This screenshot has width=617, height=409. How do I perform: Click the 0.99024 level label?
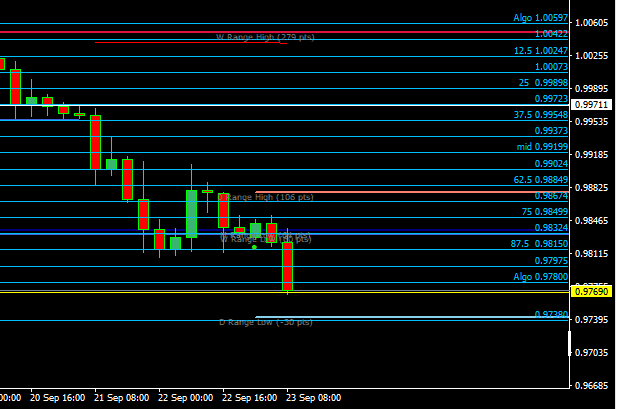[x=551, y=164]
